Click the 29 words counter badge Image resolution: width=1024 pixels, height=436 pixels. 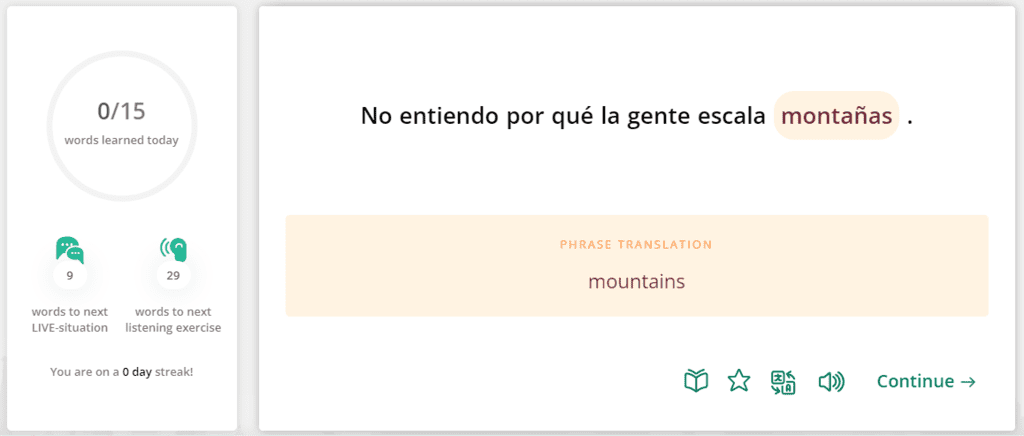point(174,275)
